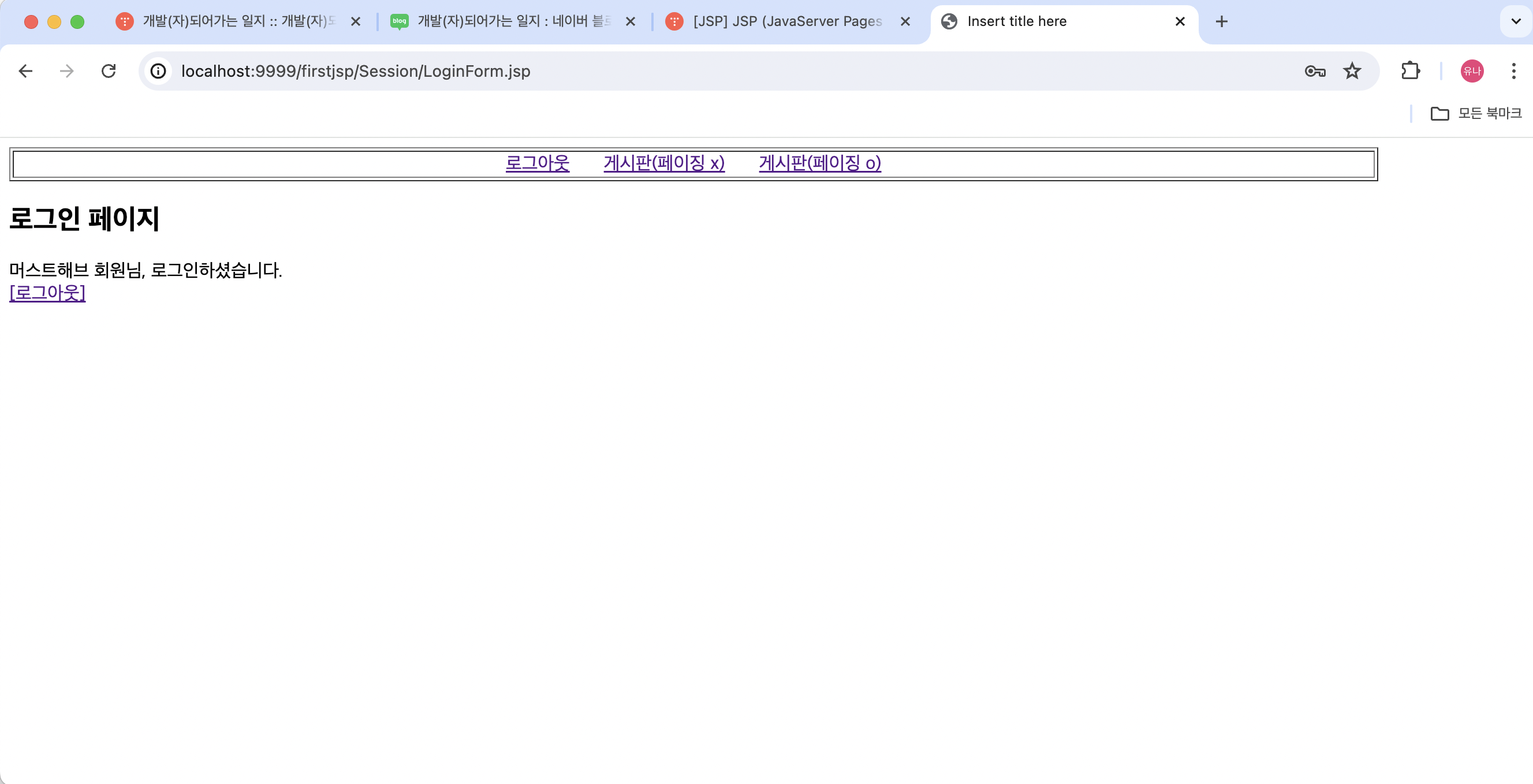
Task: Click the browser back arrow
Action: pos(25,72)
